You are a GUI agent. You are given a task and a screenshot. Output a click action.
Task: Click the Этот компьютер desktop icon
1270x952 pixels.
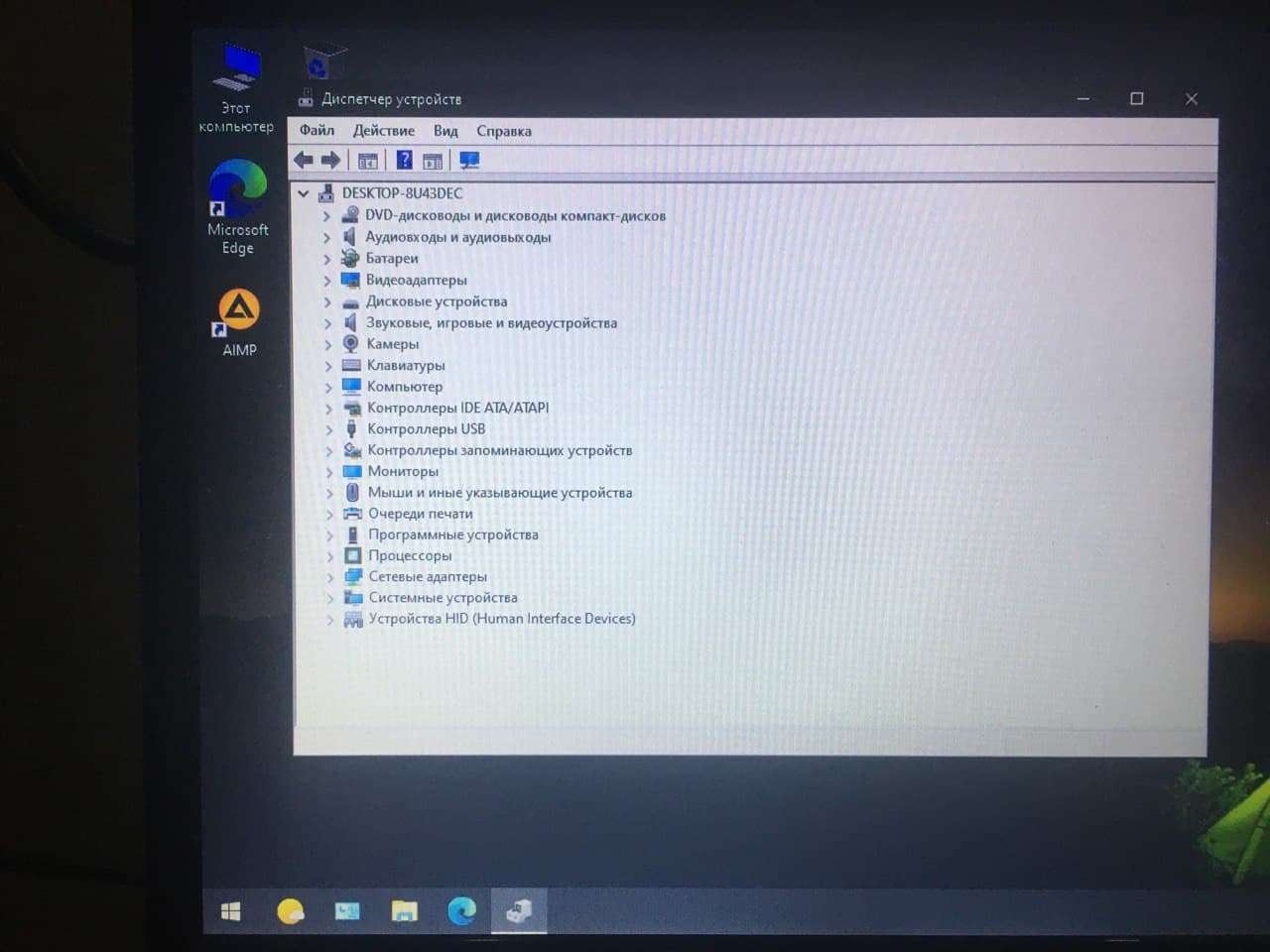pos(236,88)
